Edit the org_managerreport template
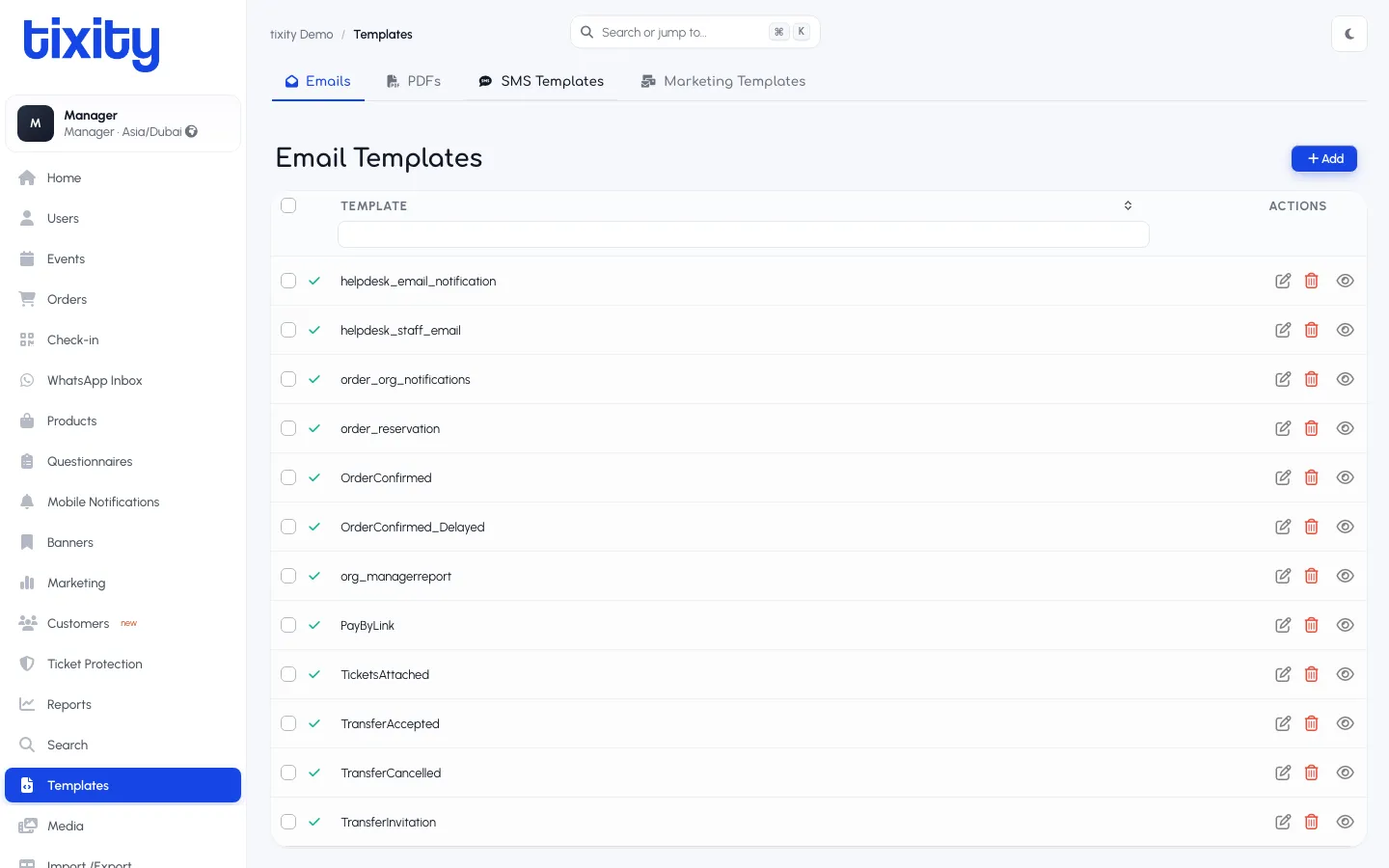 [1283, 576]
